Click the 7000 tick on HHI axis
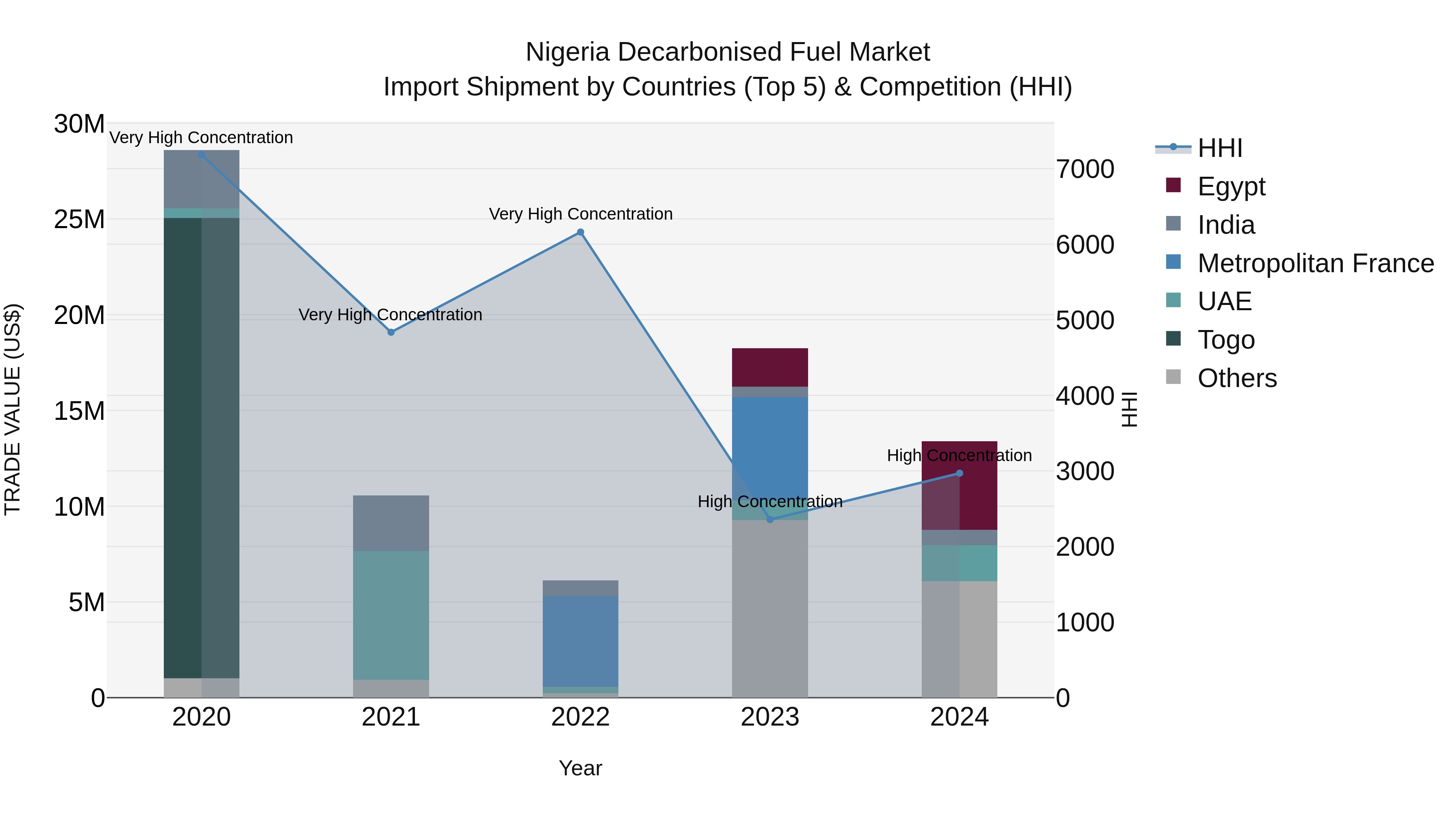Viewport: 1456px width, 819px height. pyautogui.click(x=1085, y=169)
